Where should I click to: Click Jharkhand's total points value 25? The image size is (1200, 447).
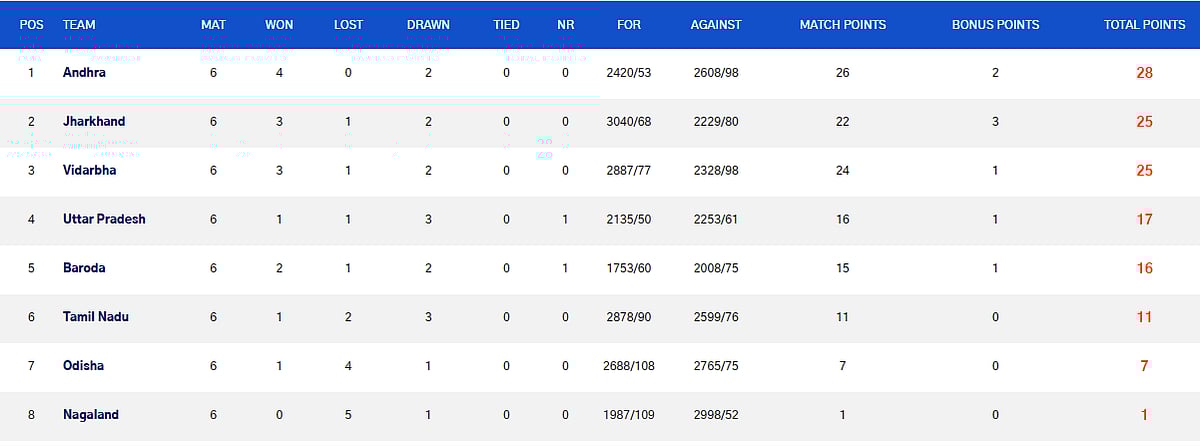pos(1145,122)
